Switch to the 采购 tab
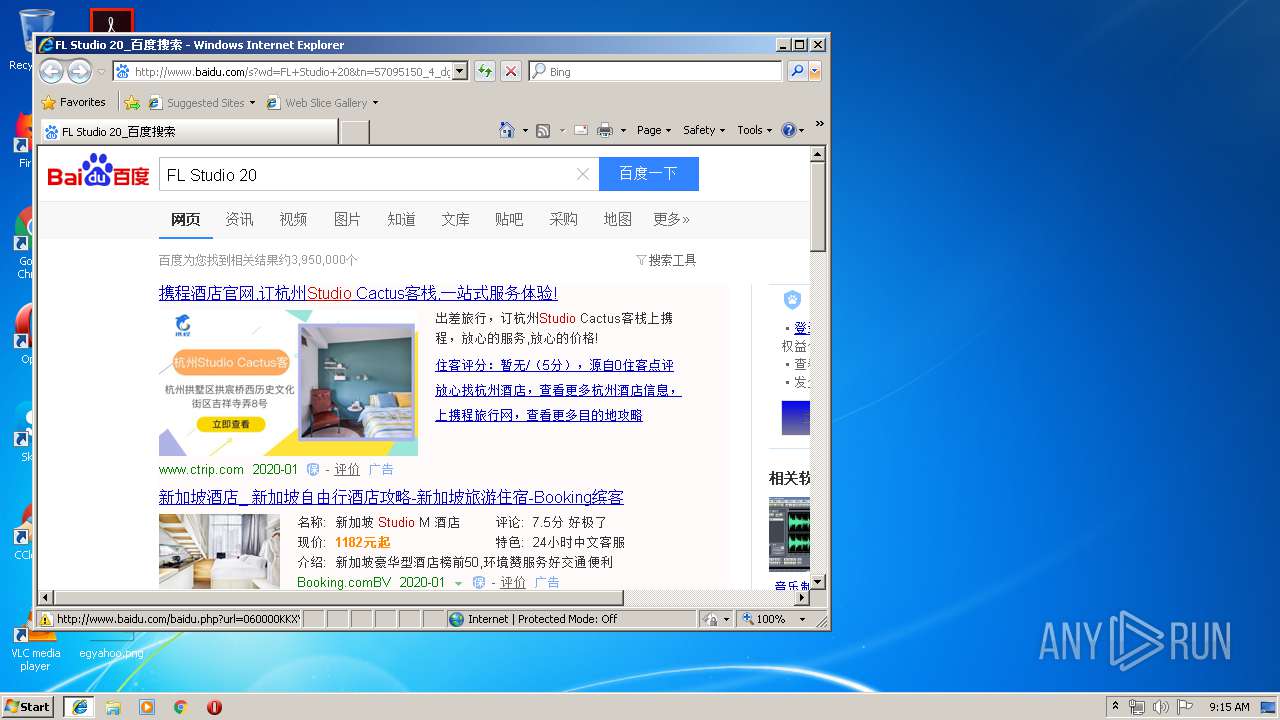This screenshot has width=1280, height=720. 563,219
